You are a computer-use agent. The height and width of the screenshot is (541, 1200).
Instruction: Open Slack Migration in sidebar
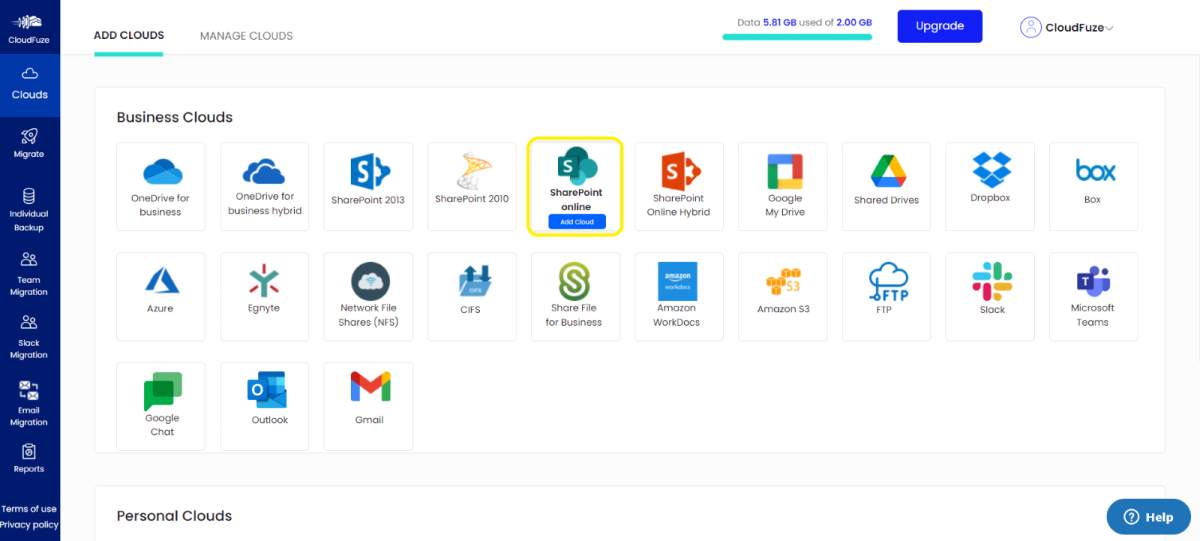(x=29, y=337)
